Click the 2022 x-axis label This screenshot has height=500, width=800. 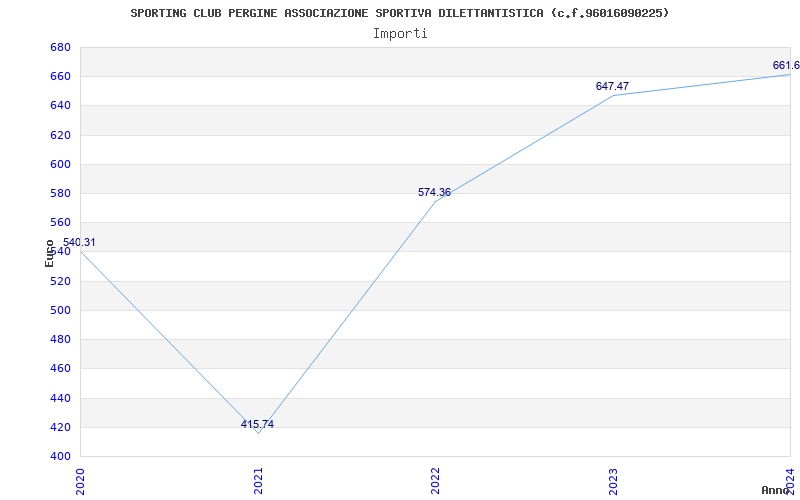pyautogui.click(x=435, y=481)
